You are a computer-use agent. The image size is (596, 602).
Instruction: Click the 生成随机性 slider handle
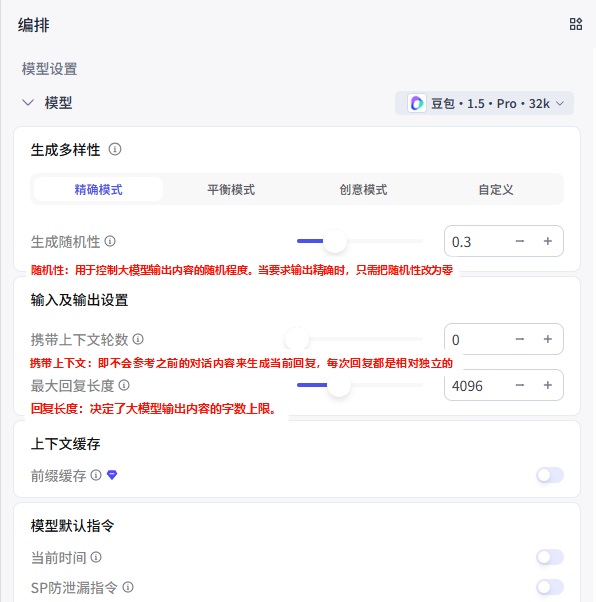click(x=335, y=241)
